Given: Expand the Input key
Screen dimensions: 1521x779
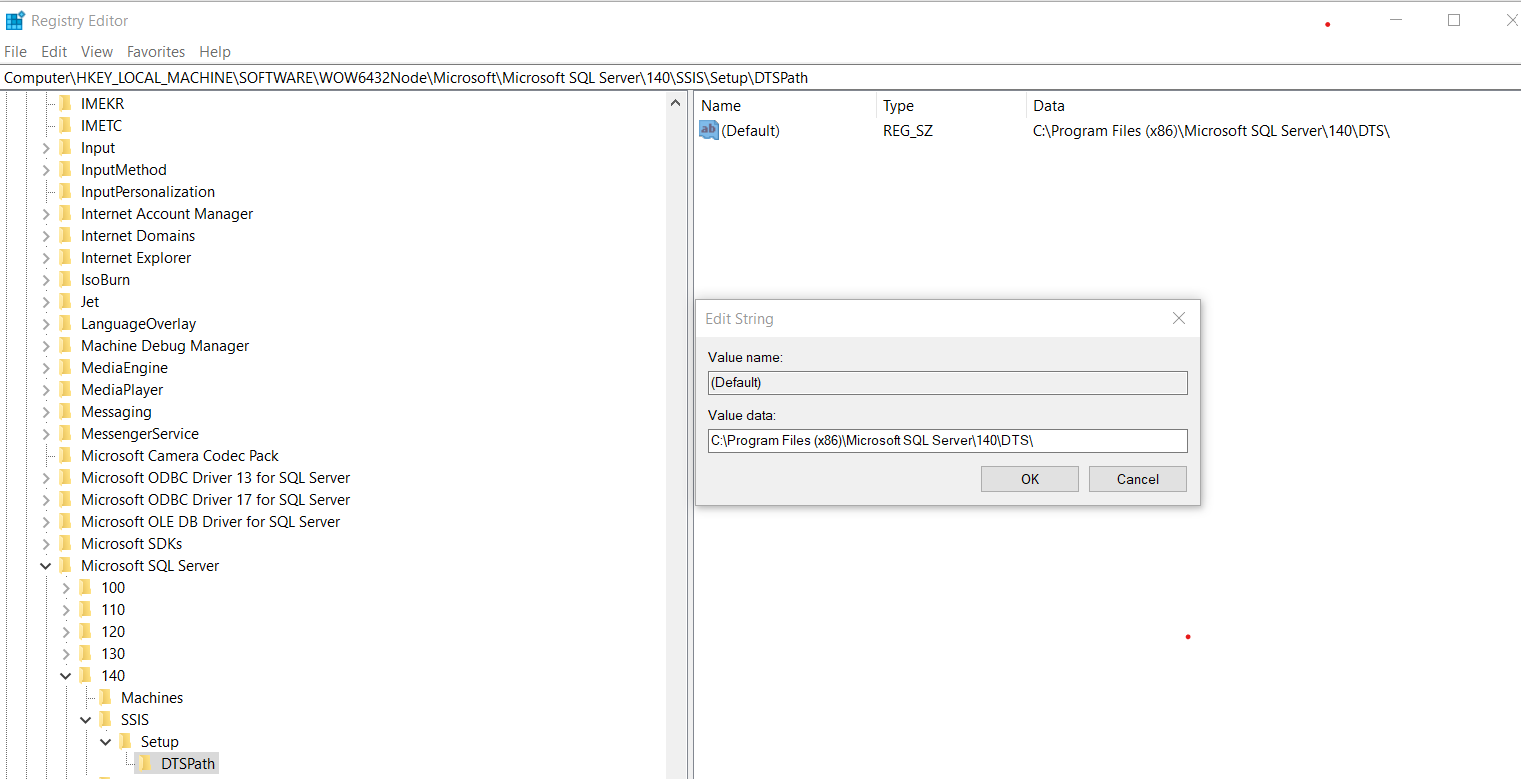Looking at the screenshot, I should [46, 148].
